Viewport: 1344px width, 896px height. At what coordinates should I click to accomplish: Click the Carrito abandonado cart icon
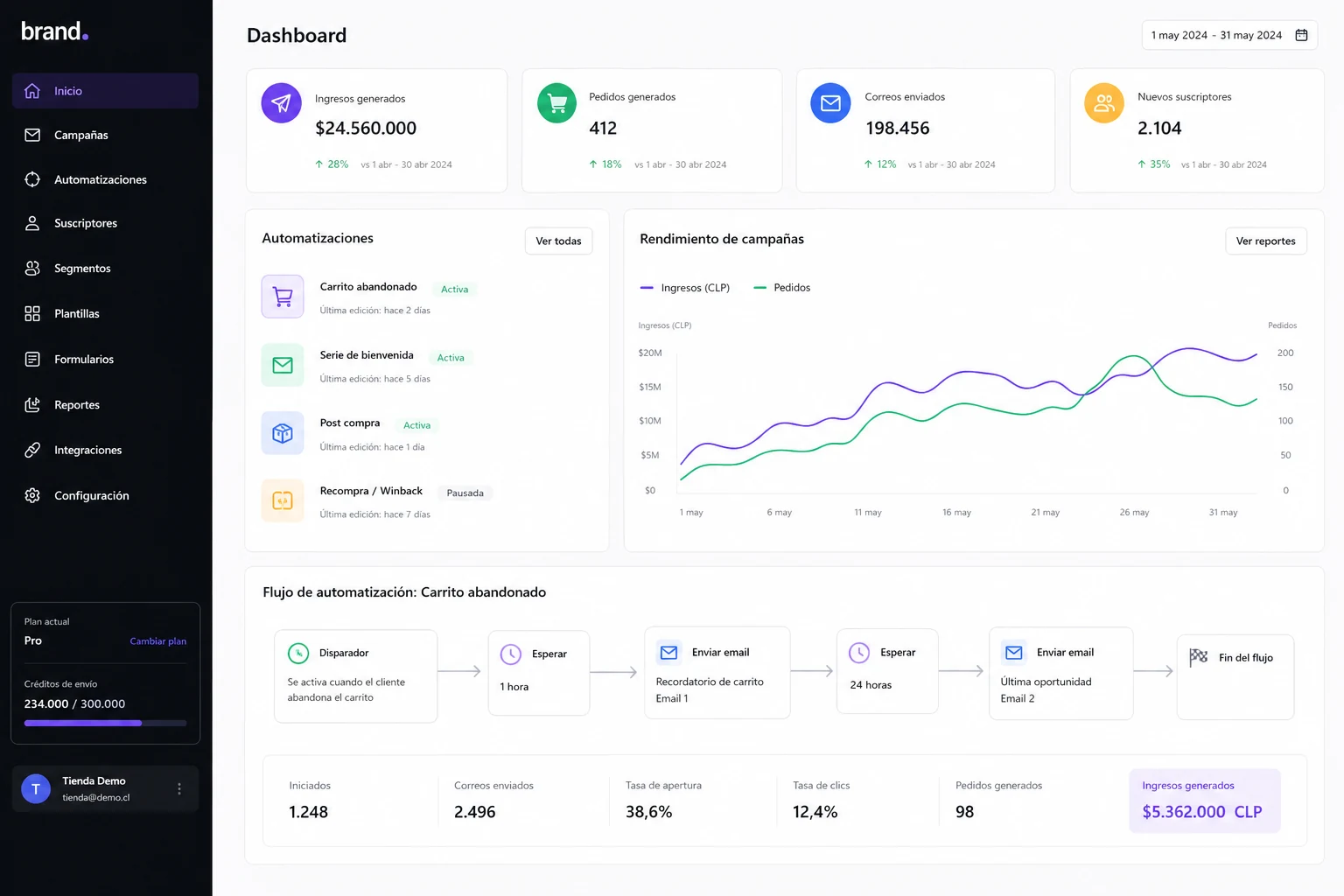[x=283, y=297]
